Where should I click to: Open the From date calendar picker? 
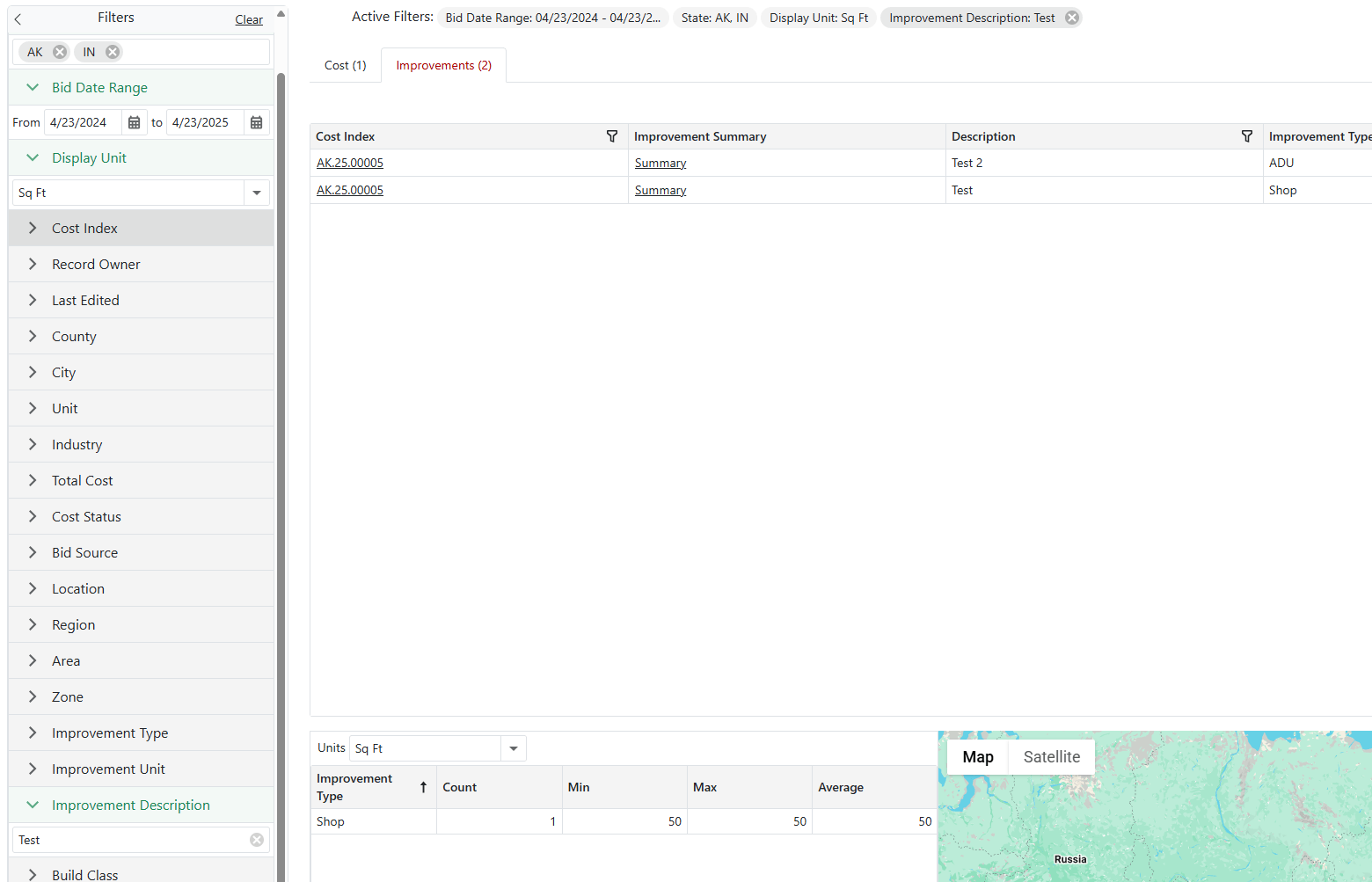(134, 123)
